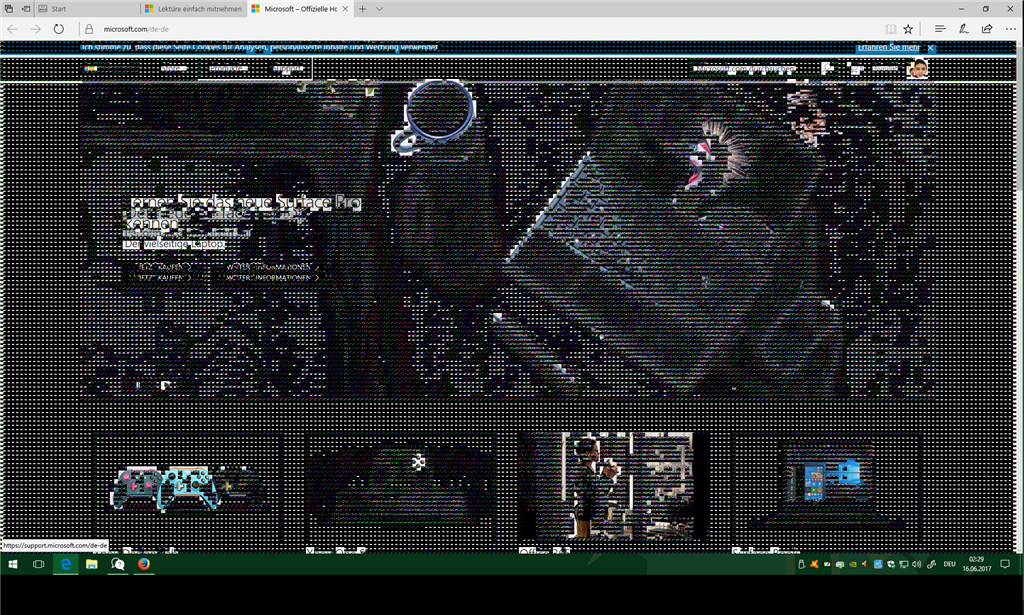This screenshot has height=615, width=1024.
Task: Click the site search magnifier icon
Action: tap(827, 69)
